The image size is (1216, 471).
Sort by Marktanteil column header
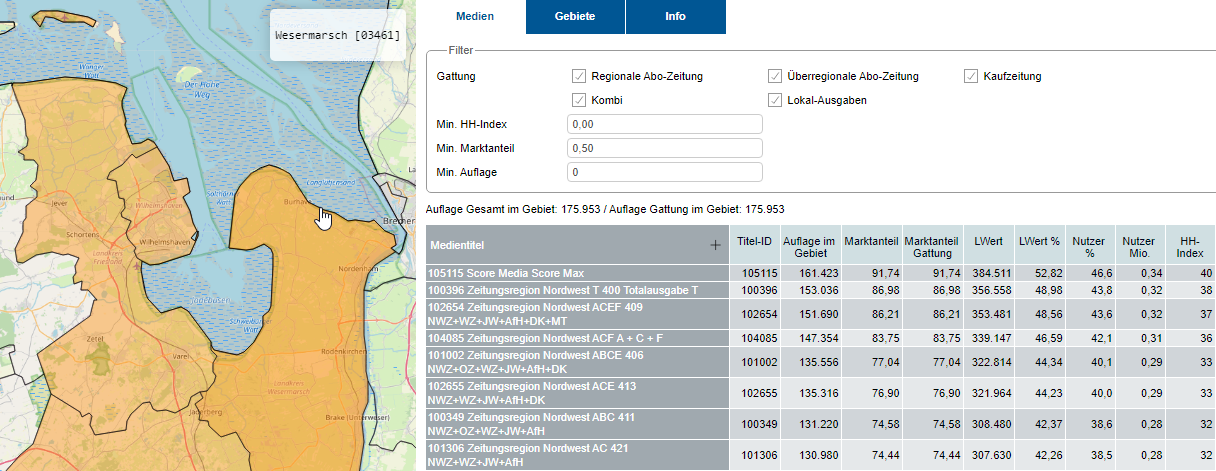pos(869,241)
